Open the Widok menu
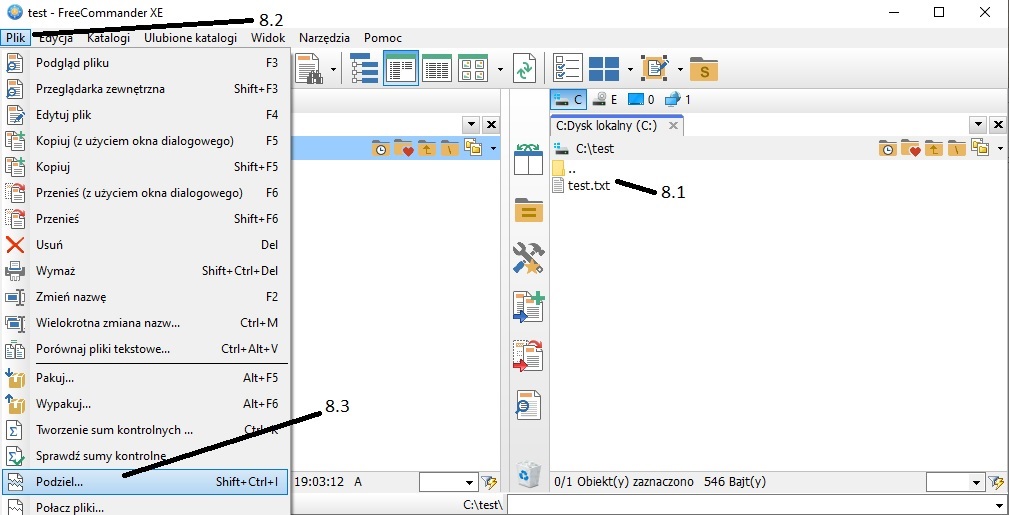 point(268,38)
